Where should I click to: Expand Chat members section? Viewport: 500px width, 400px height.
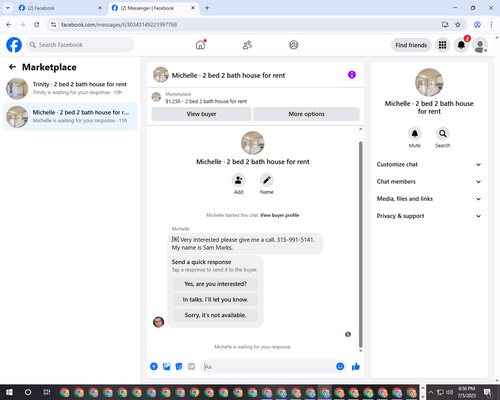click(x=429, y=182)
